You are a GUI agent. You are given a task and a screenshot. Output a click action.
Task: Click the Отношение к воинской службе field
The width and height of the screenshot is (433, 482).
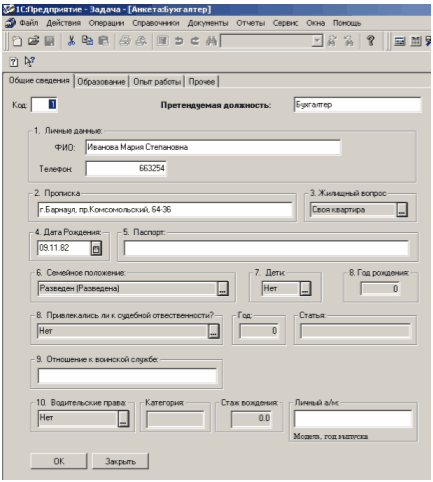[127, 376]
